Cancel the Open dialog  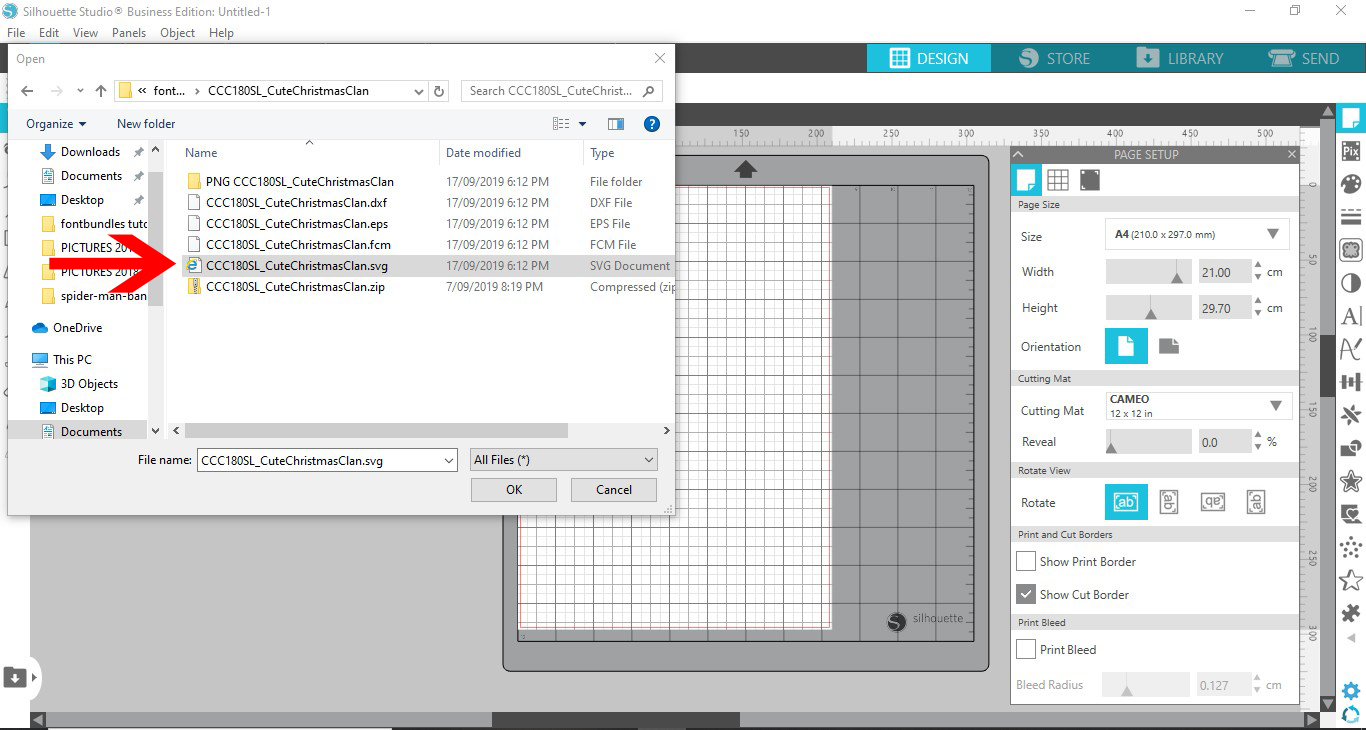click(x=614, y=490)
